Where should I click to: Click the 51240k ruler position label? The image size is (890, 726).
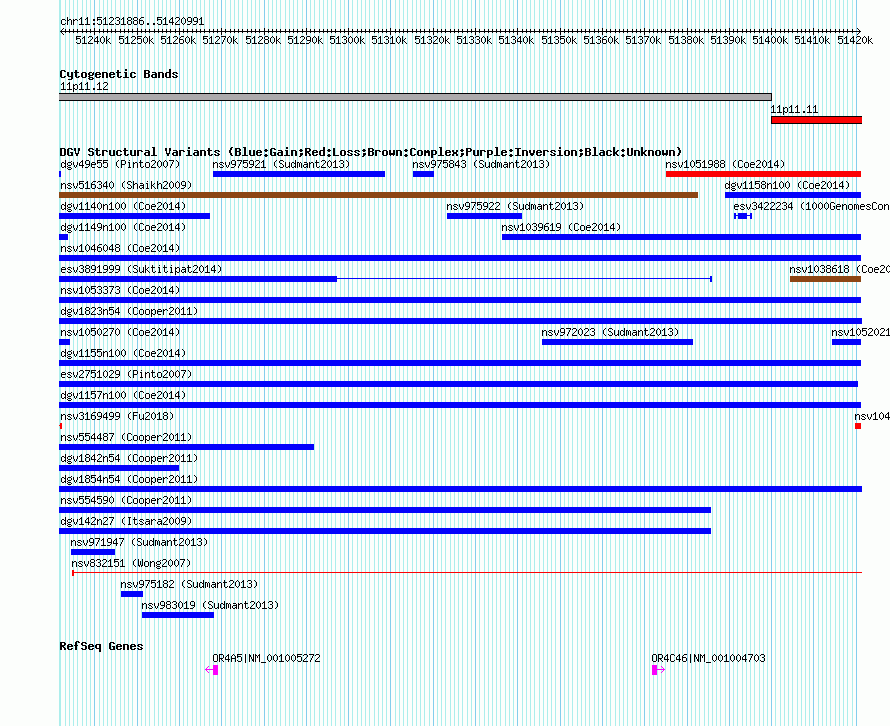pyautogui.click(x=93, y=40)
